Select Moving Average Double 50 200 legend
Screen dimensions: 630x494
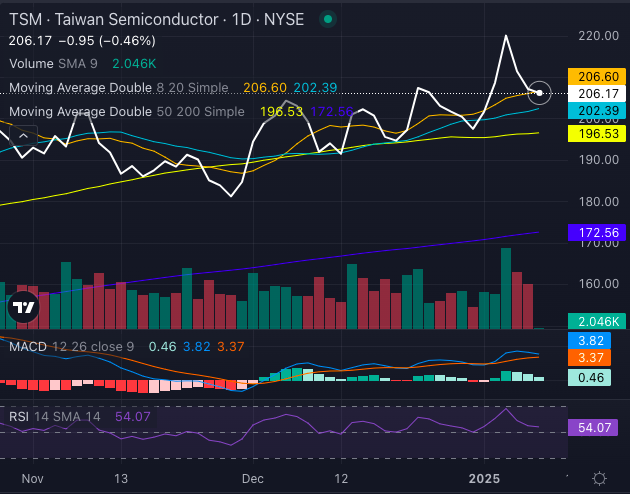coord(126,111)
